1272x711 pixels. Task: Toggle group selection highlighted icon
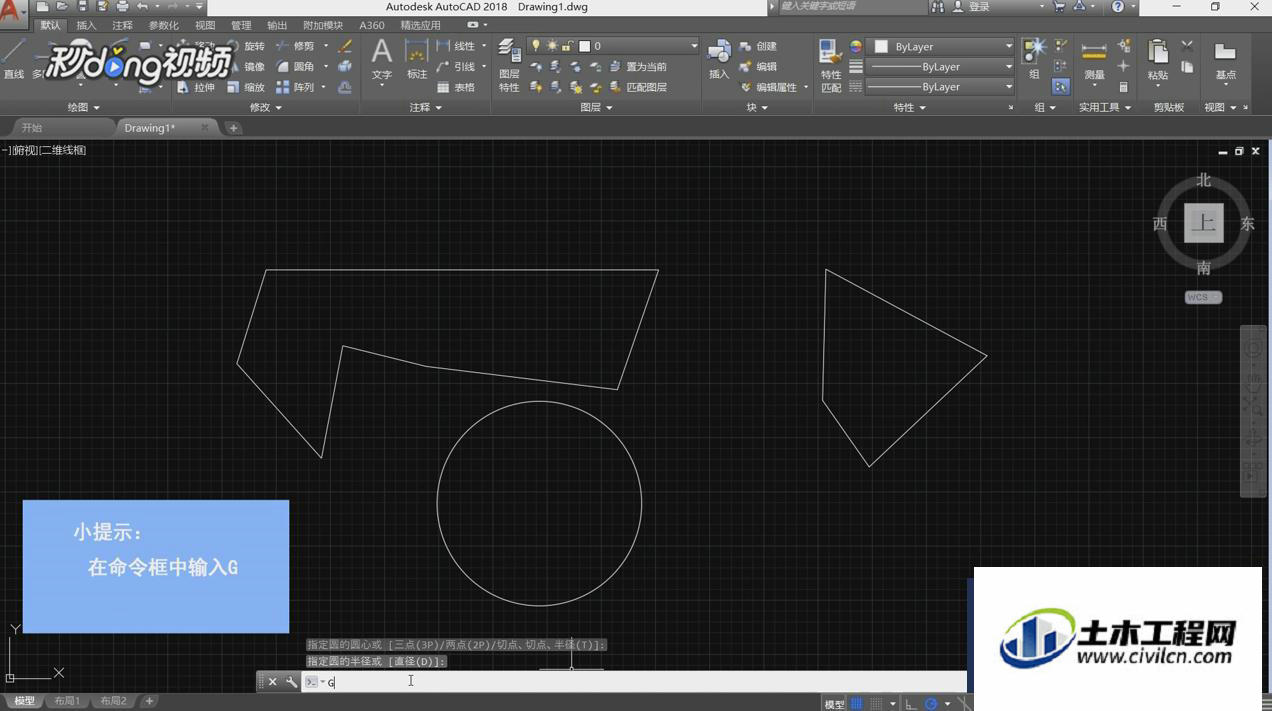click(1061, 87)
